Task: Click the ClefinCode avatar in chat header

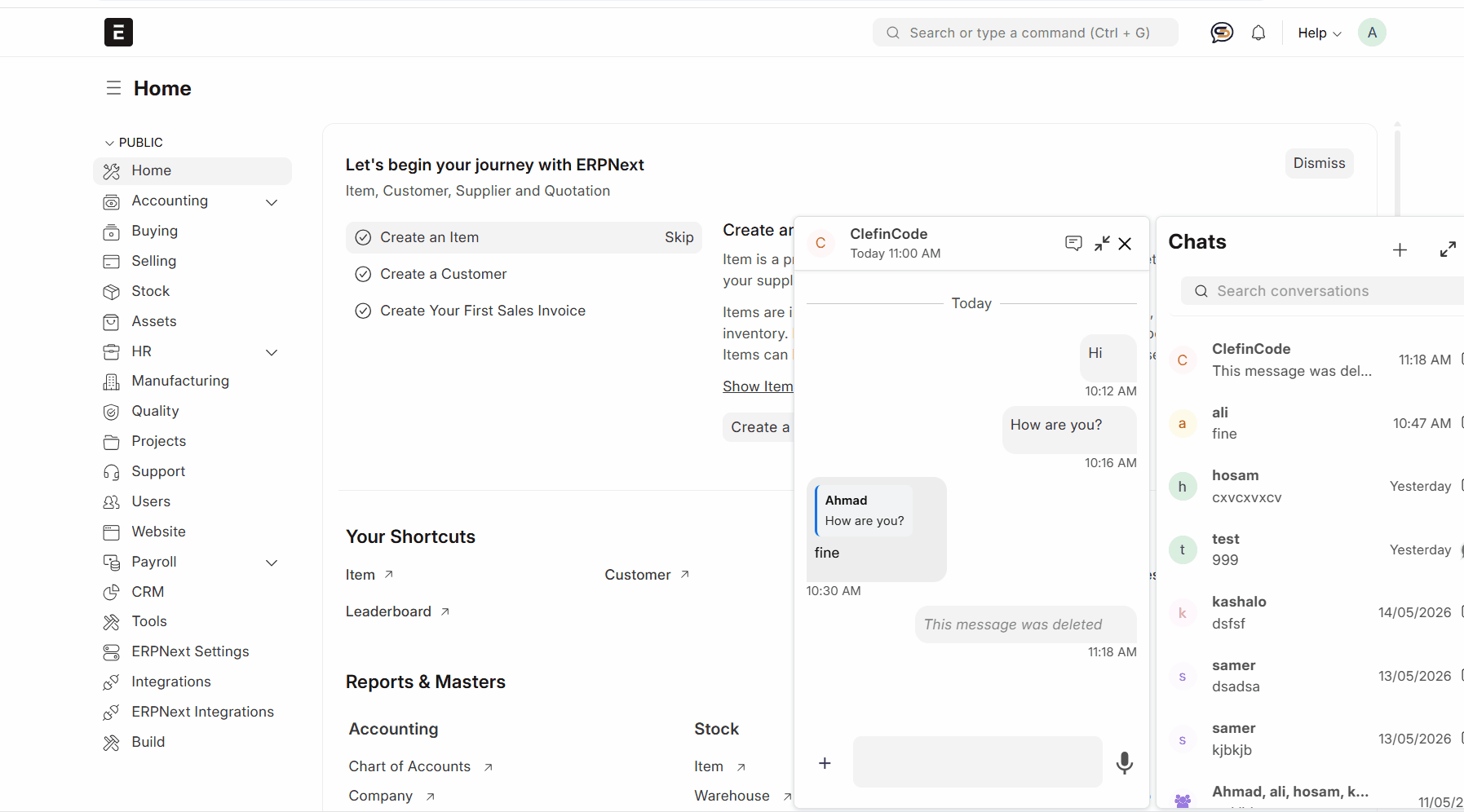Action: [x=820, y=243]
